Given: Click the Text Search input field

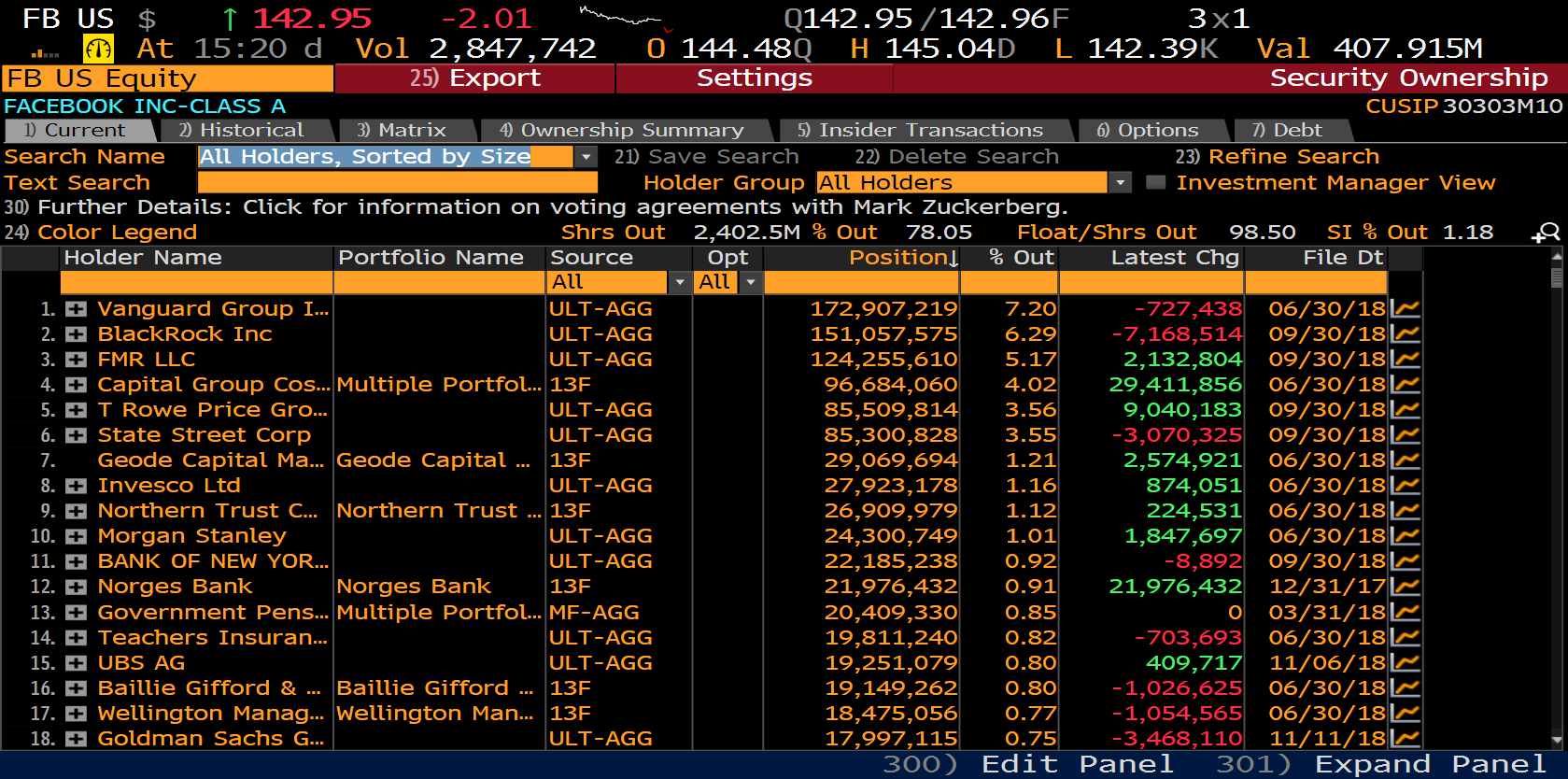Looking at the screenshot, I should click(x=397, y=183).
